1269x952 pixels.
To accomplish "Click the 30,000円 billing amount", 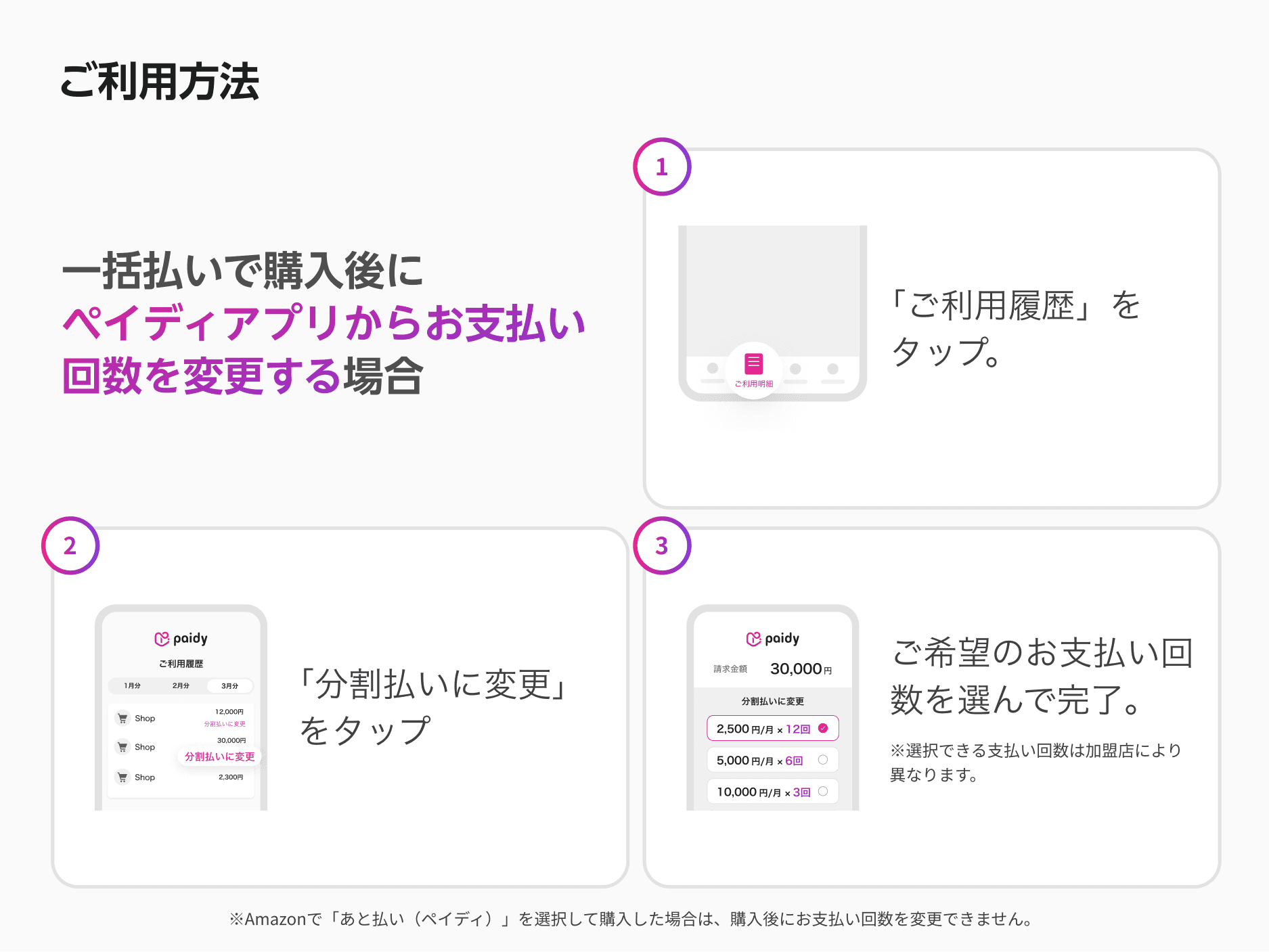I will pyautogui.click(x=800, y=669).
